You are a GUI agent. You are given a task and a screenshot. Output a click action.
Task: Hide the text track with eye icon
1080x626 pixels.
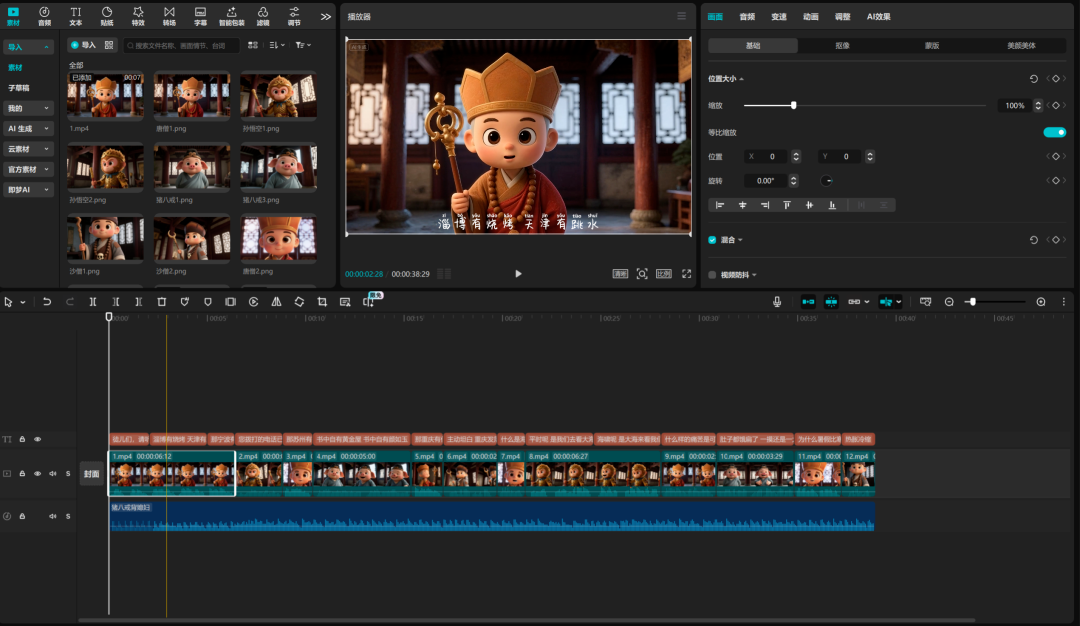pyautogui.click(x=38, y=439)
